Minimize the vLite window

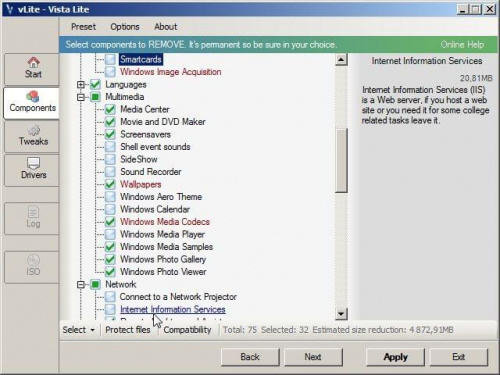point(462,9)
